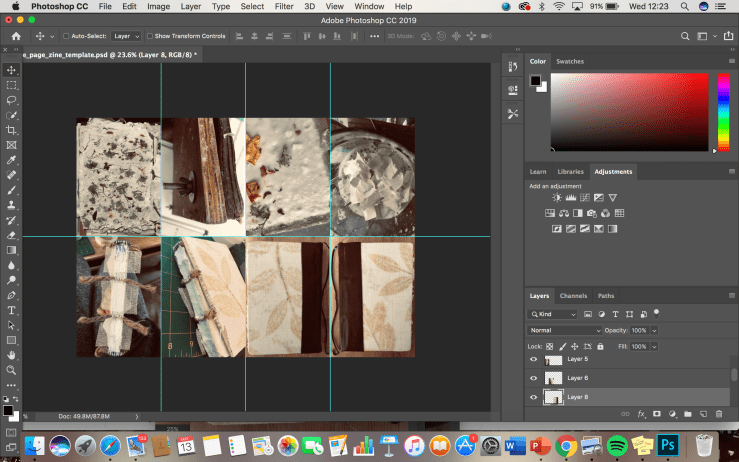Click the Home button in options bar
The width and height of the screenshot is (739, 462).
coord(15,36)
